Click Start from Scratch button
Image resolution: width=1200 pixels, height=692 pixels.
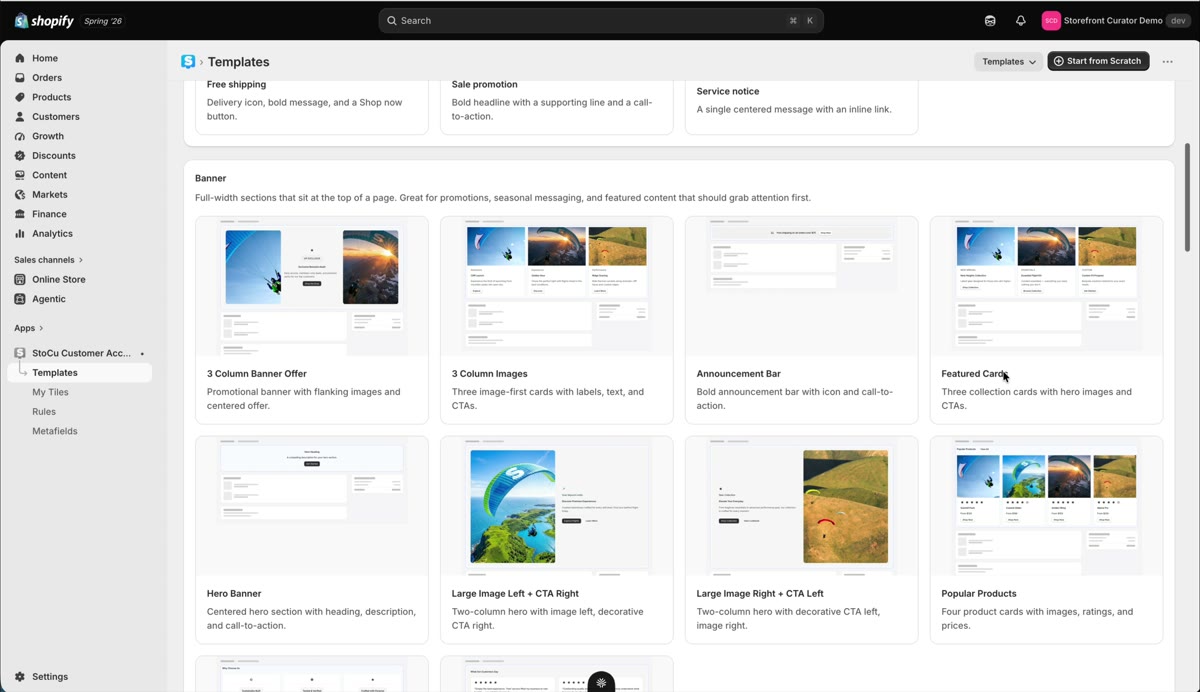[1098, 61]
